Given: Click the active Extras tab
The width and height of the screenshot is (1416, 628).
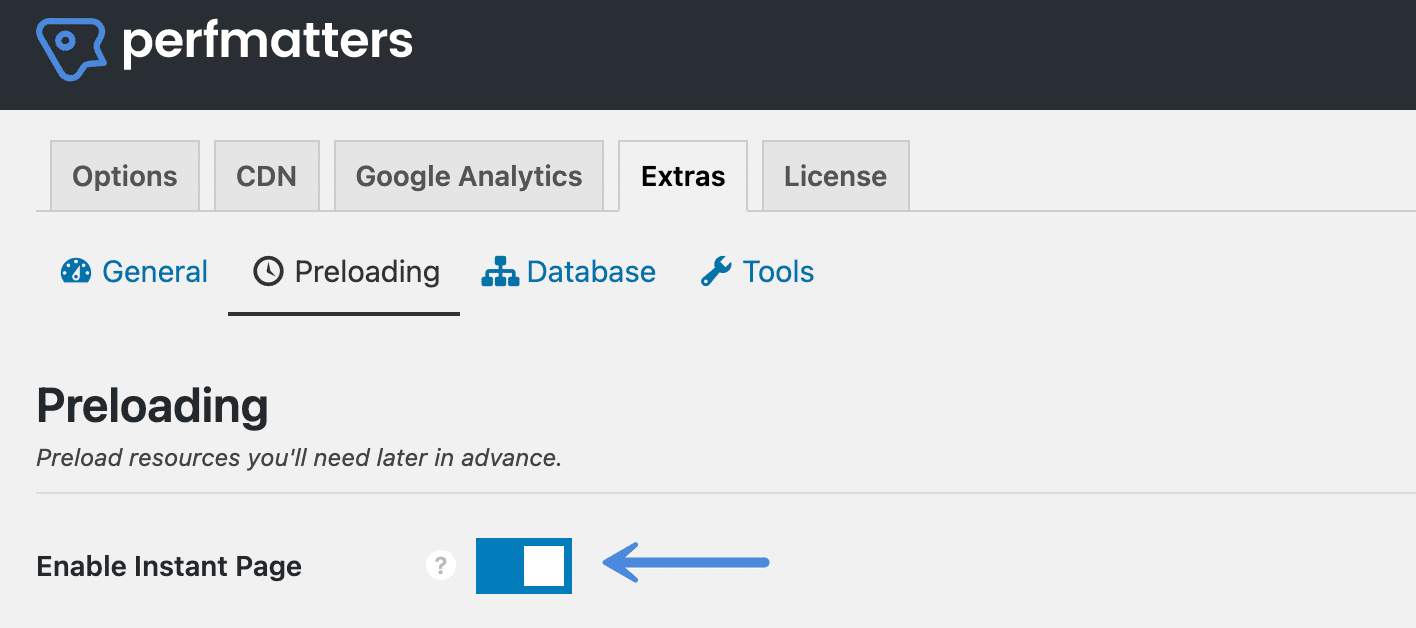Looking at the screenshot, I should [x=683, y=175].
